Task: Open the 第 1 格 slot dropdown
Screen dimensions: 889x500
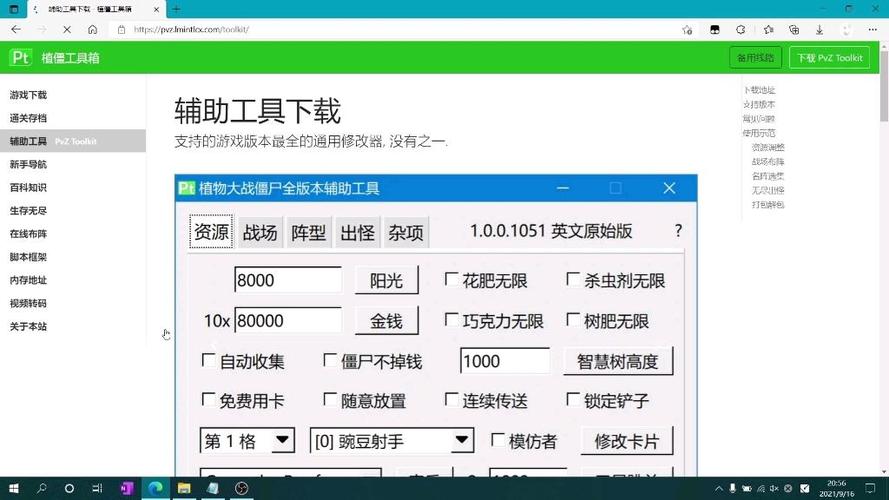Action: tap(247, 440)
